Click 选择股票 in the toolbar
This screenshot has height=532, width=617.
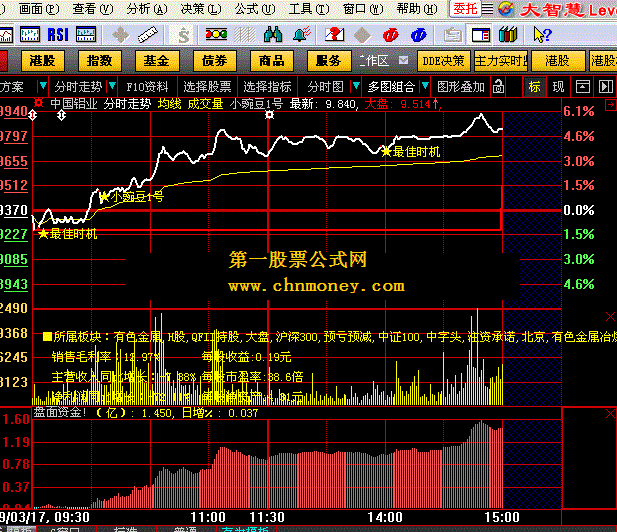tap(207, 87)
